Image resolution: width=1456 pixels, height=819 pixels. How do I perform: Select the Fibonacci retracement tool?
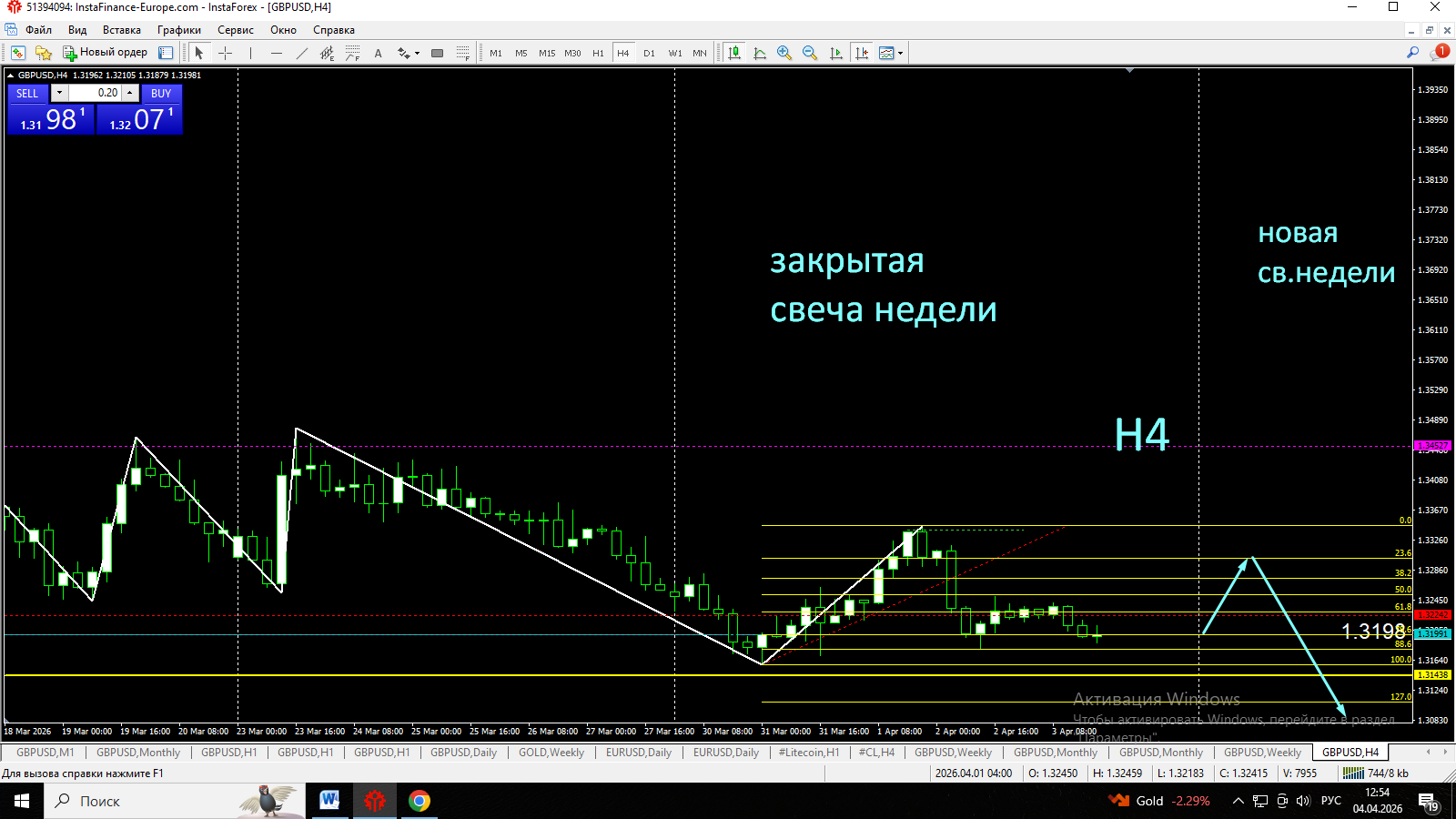(352, 53)
